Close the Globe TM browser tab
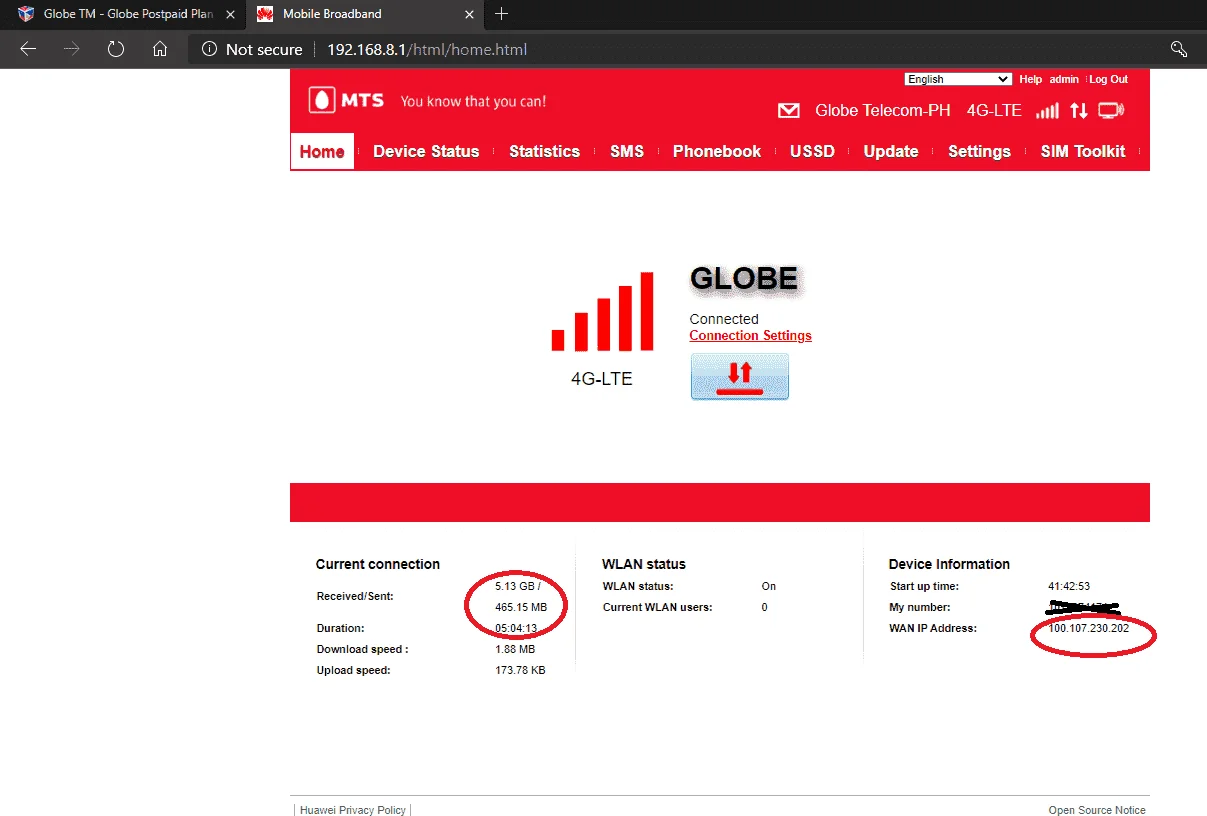The height and width of the screenshot is (816, 1207). coord(230,14)
